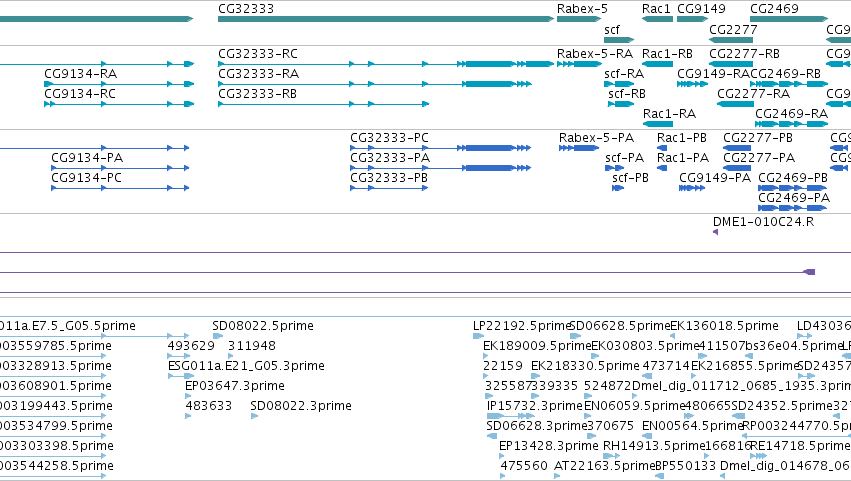The height and width of the screenshot is (481, 851).
Task: Click protein CG32333-PC label
Action: coord(390,138)
